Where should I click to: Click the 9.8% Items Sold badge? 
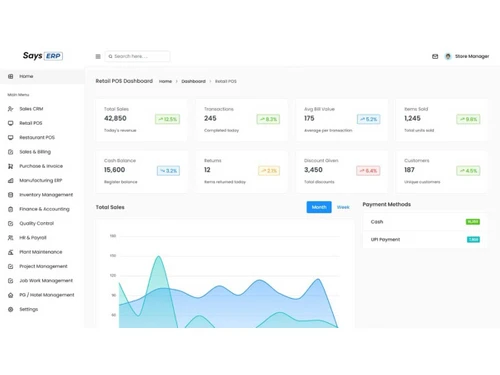tap(468, 119)
